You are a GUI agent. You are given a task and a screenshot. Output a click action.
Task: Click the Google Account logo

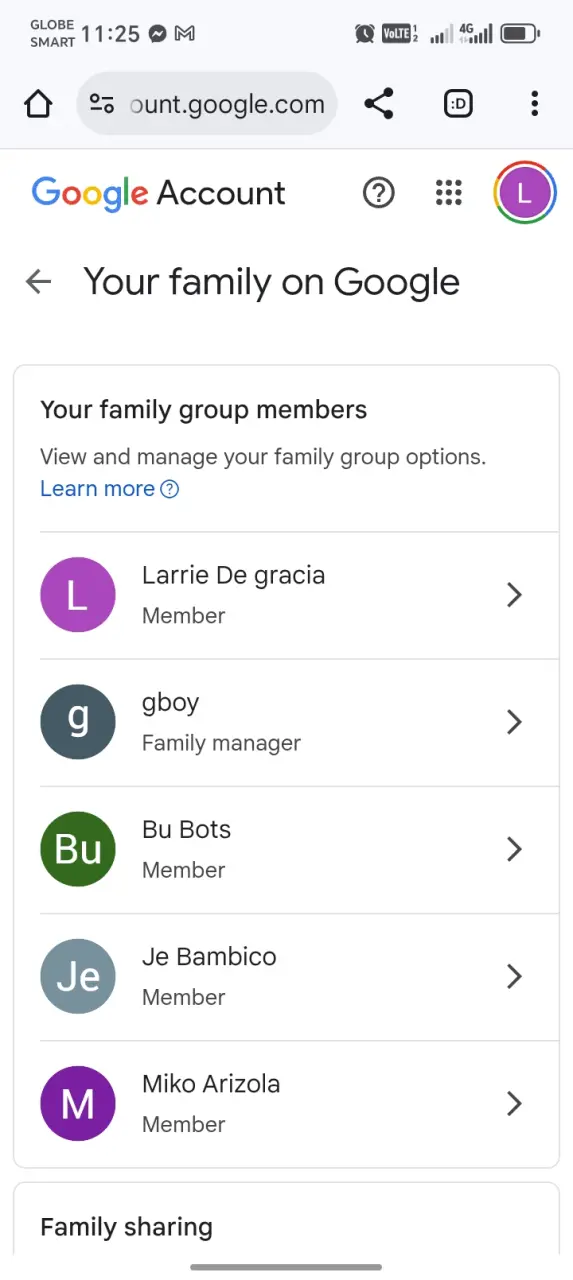tap(159, 193)
